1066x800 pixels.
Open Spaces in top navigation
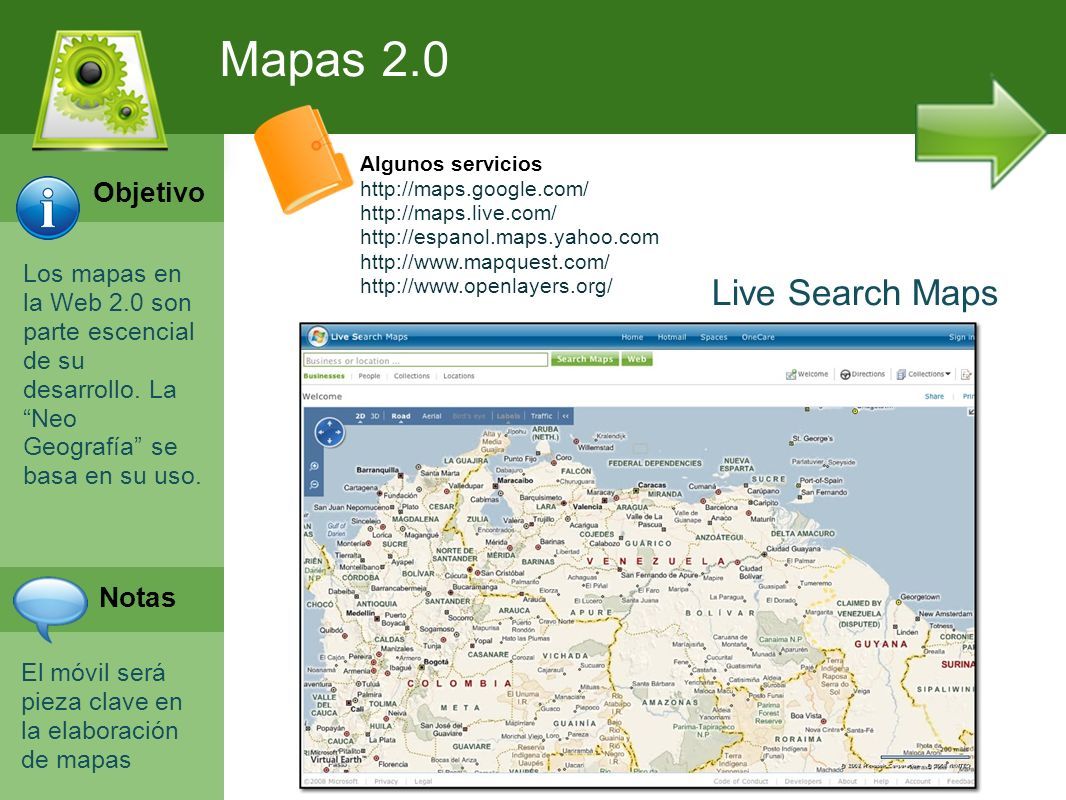(714, 337)
